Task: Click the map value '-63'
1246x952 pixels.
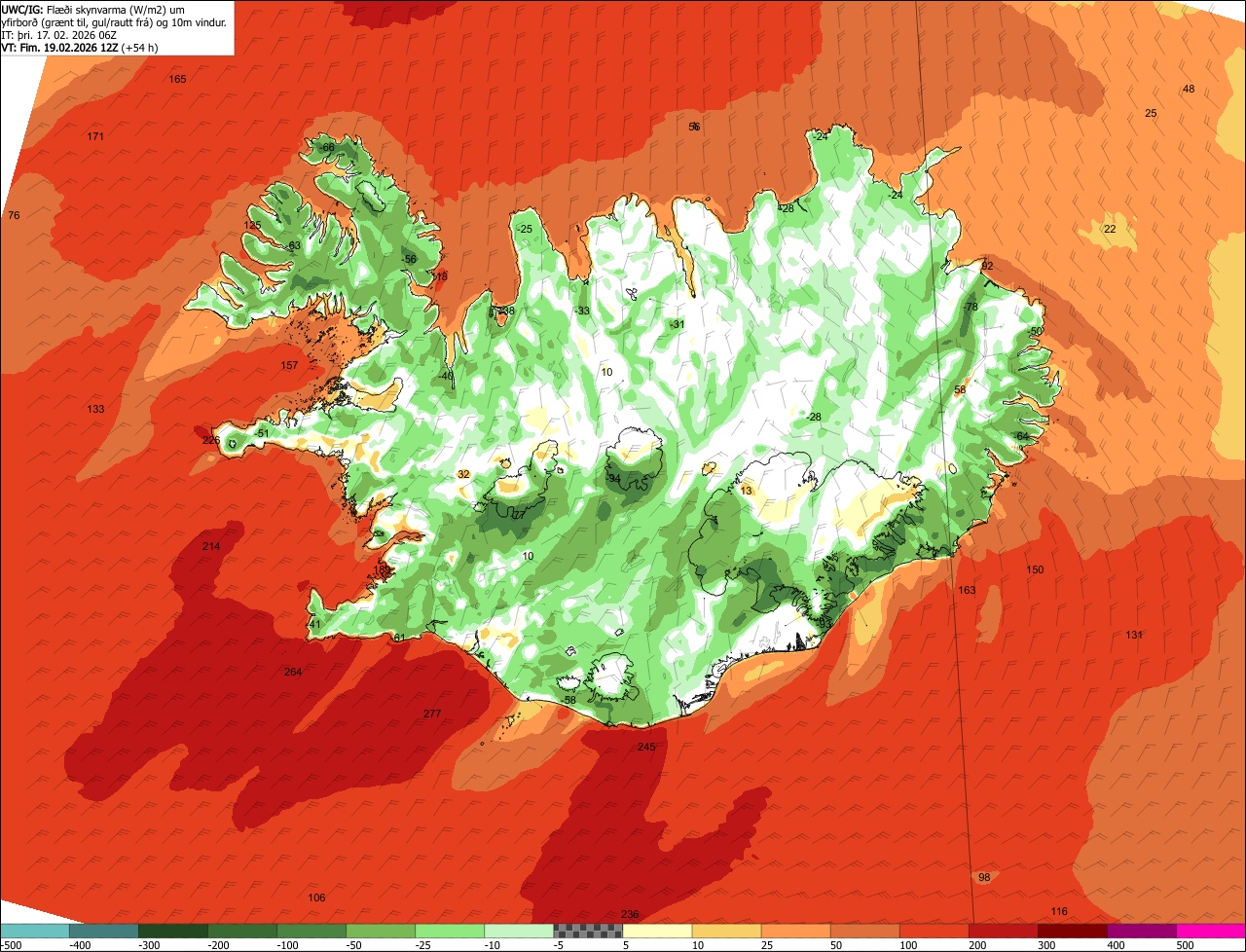Action: click(x=293, y=245)
